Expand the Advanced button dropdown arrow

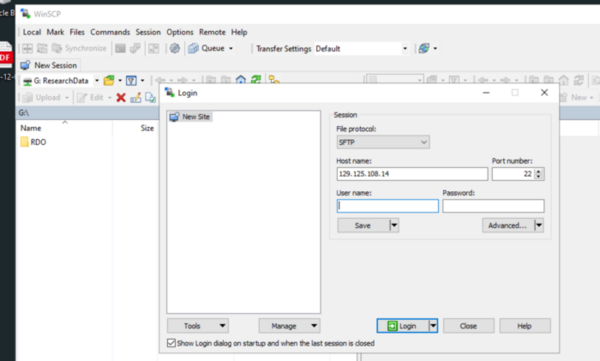click(539, 225)
